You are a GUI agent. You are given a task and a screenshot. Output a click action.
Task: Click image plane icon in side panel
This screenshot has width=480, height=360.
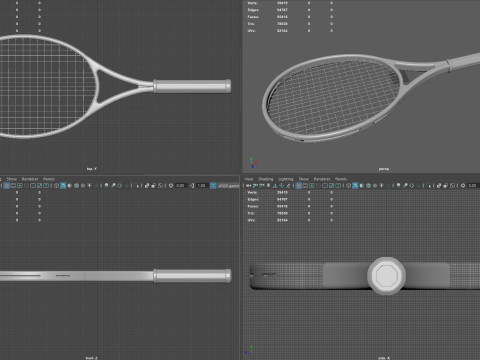[275, 185]
